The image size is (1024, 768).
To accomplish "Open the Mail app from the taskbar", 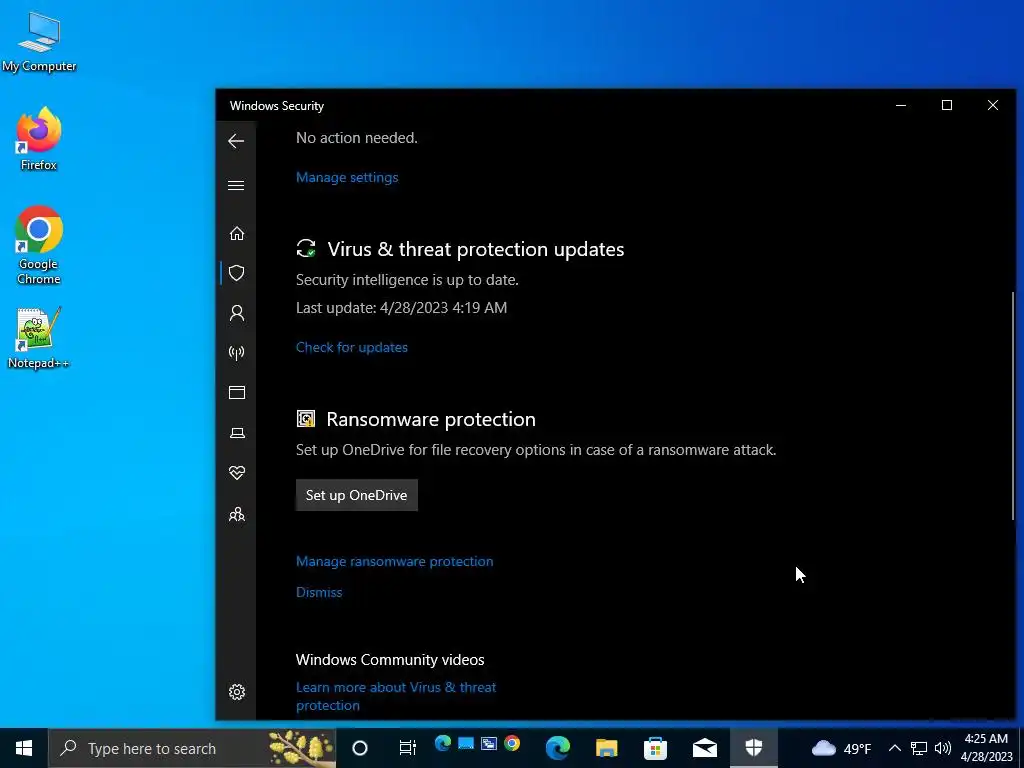I will click(x=705, y=748).
